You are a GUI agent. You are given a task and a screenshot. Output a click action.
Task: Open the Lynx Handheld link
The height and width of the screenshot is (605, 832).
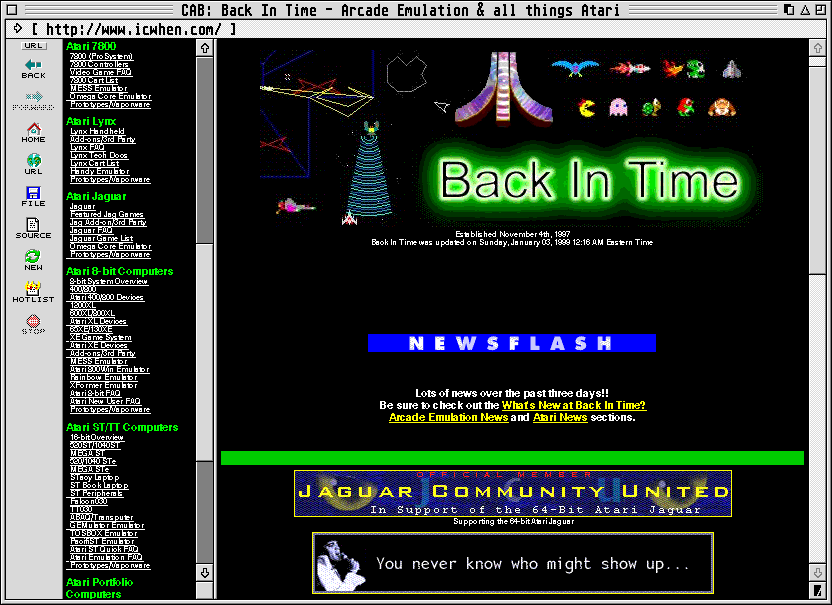pos(98,131)
